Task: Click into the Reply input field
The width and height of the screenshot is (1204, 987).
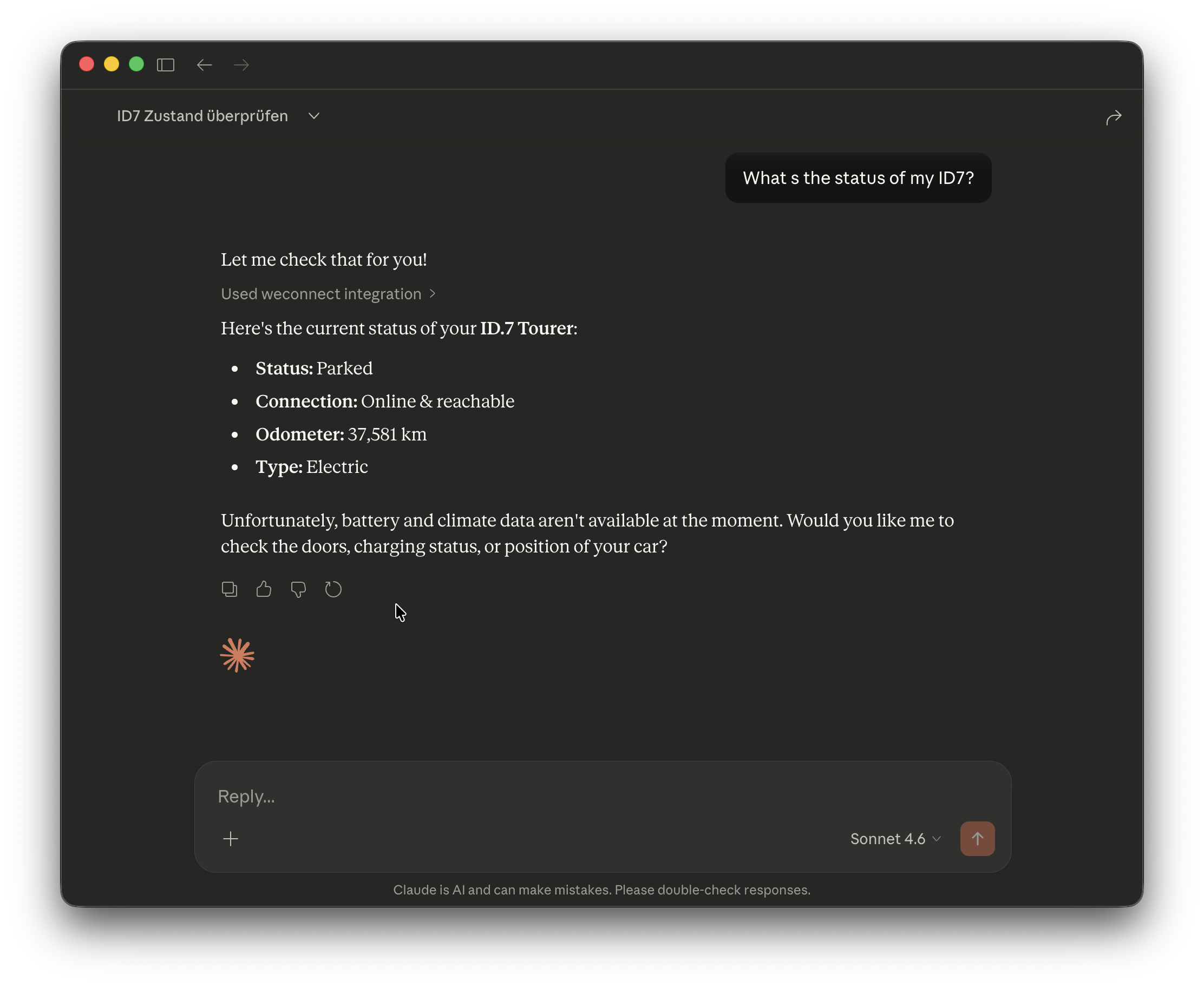Action: [x=603, y=796]
